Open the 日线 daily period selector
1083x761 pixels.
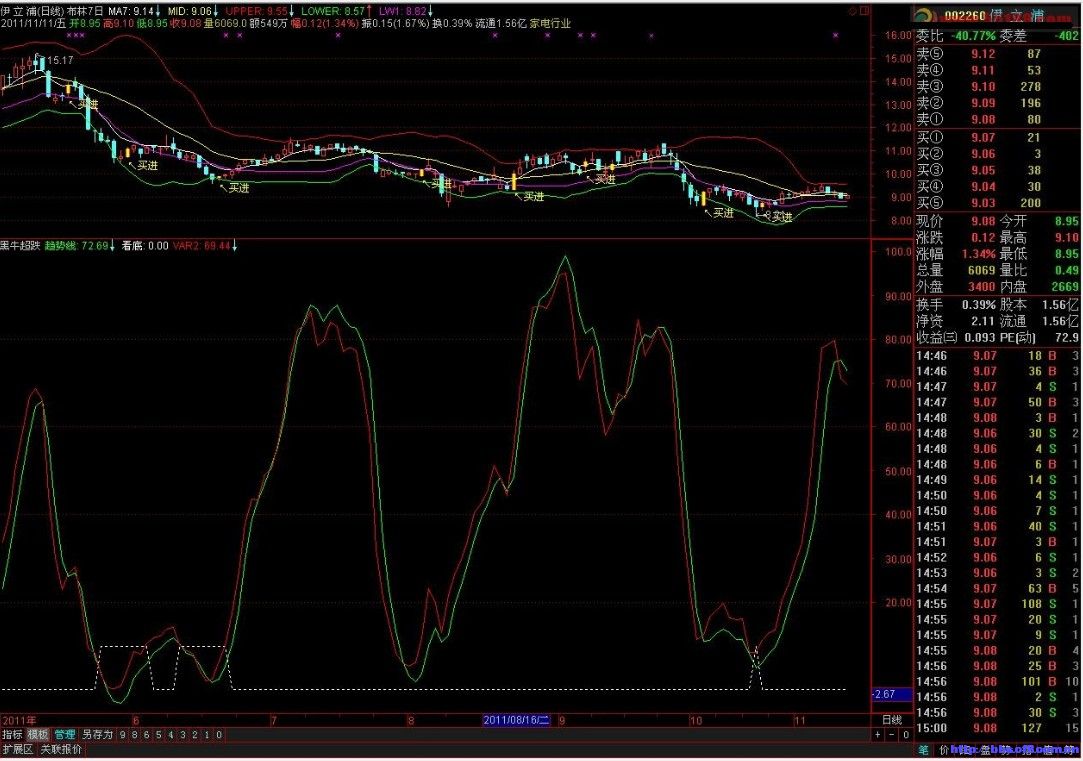[891, 720]
